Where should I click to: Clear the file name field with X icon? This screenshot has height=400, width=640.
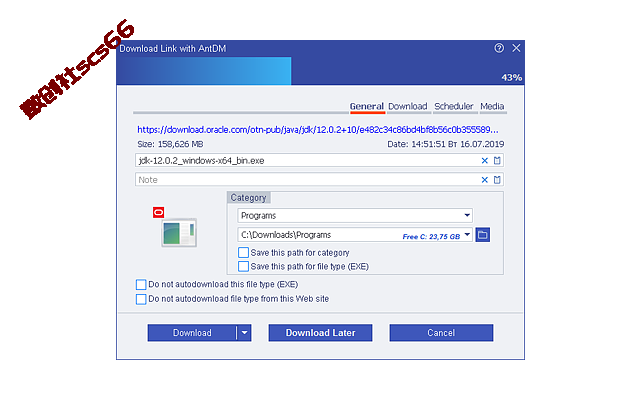coord(484,160)
